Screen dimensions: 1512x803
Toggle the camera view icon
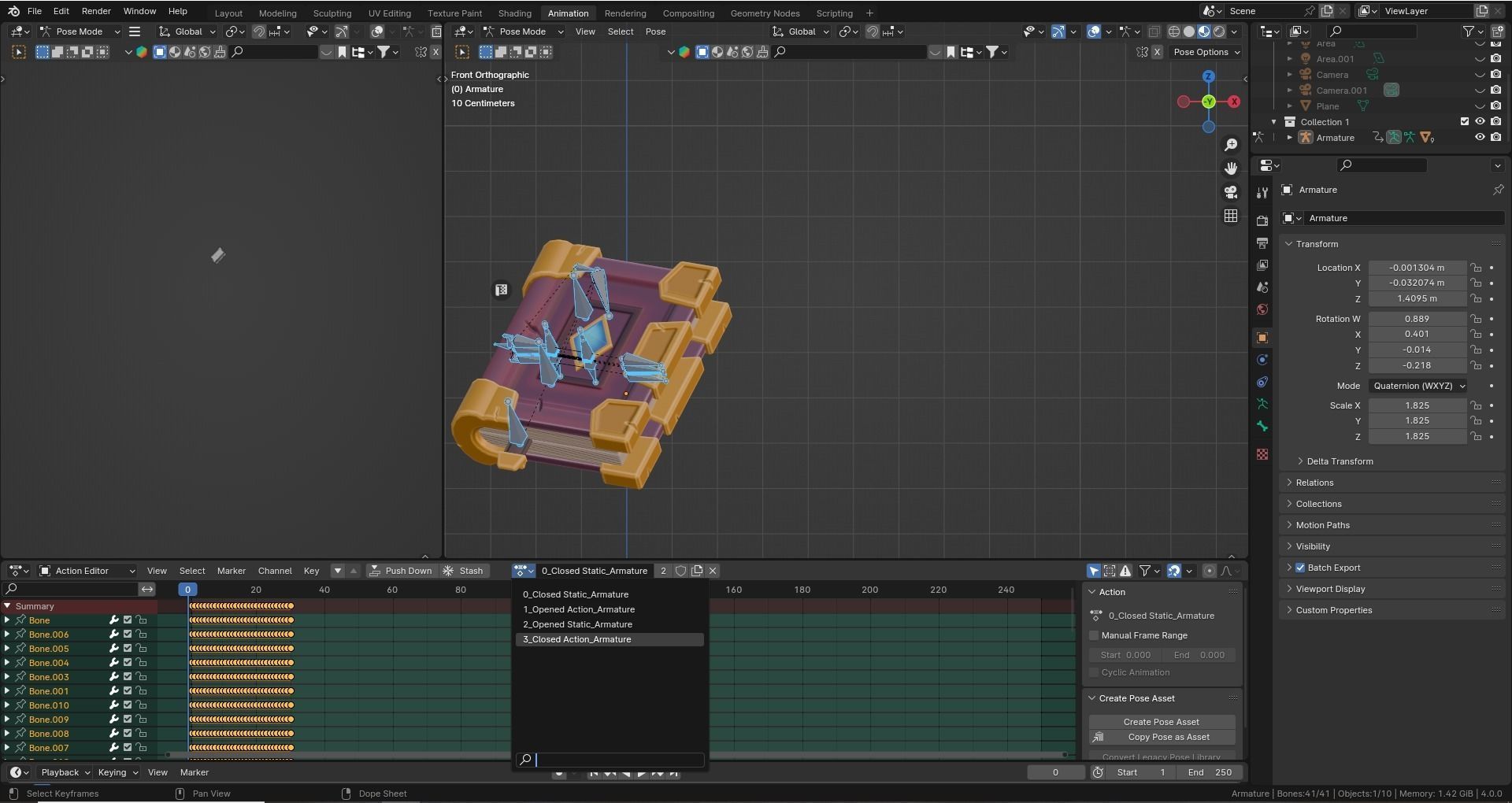coord(1231,192)
